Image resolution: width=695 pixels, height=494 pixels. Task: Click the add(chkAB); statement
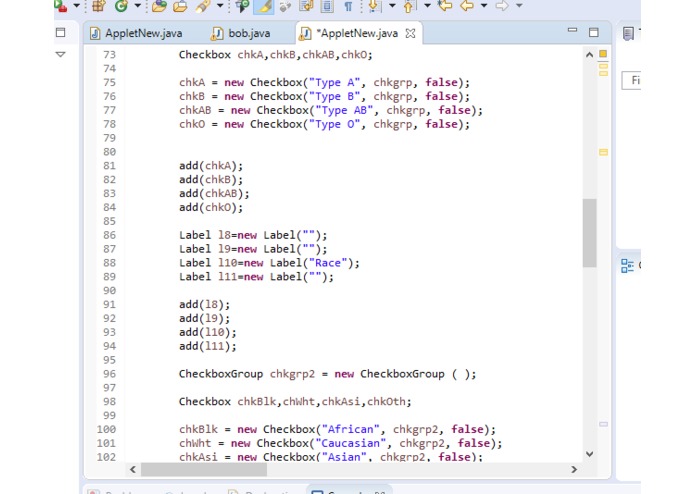pos(214,193)
